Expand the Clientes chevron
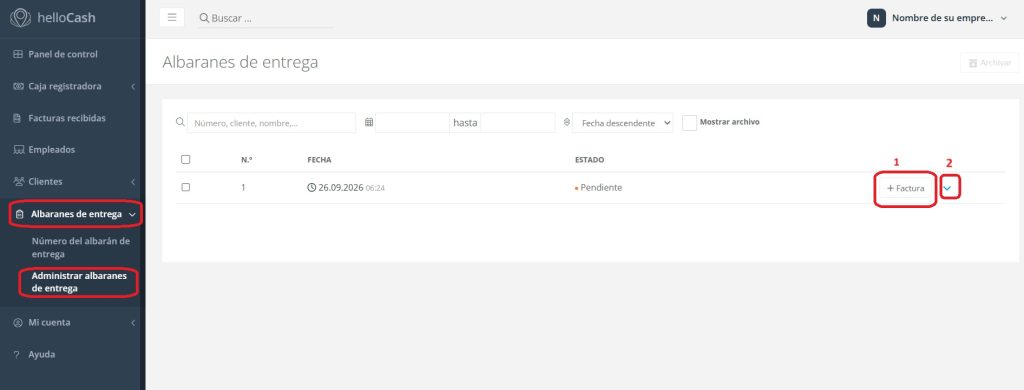The image size is (1024, 390). [x=133, y=182]
